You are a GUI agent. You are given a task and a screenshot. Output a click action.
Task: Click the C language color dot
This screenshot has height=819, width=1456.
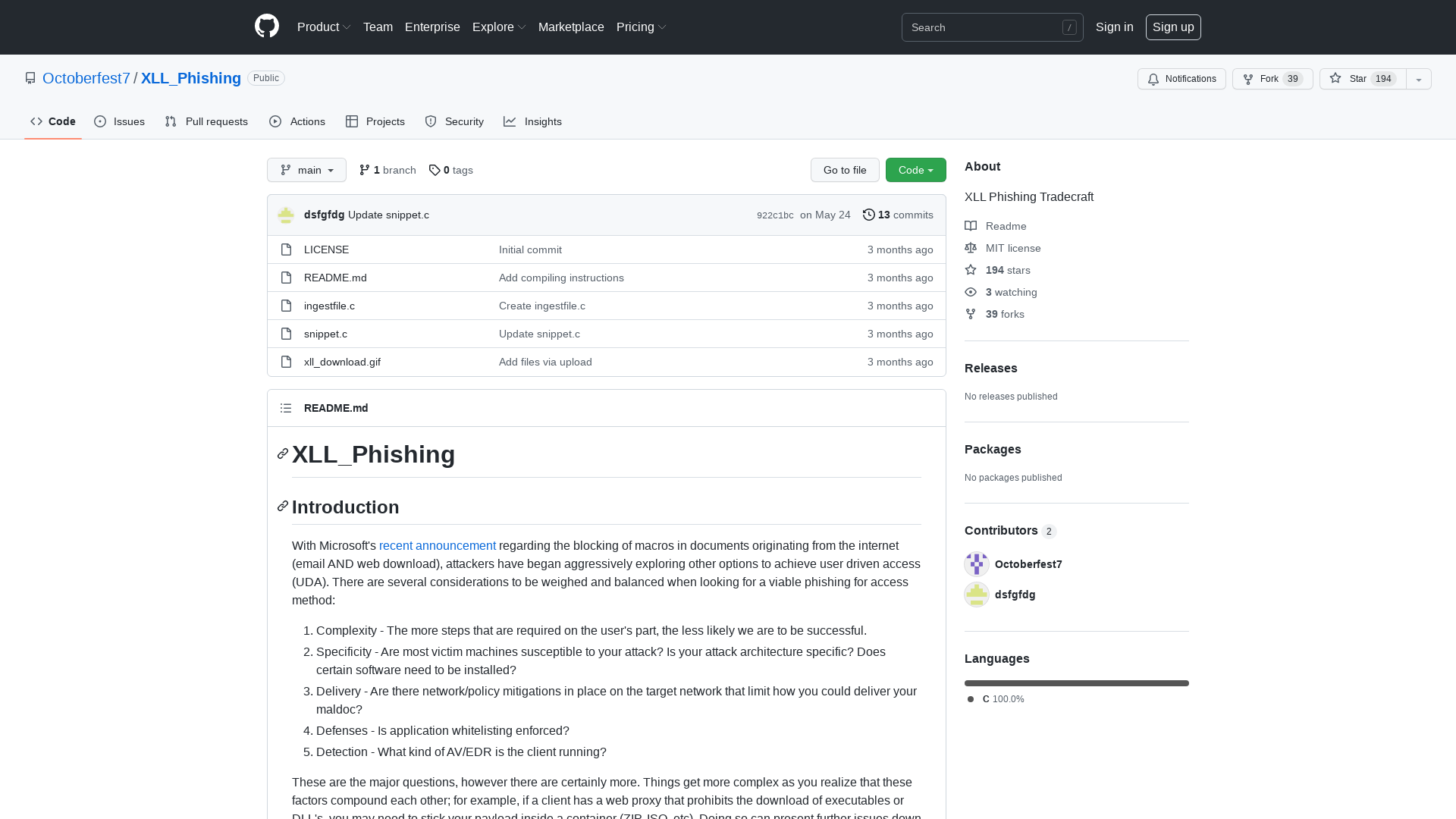(x=971, y=699)
